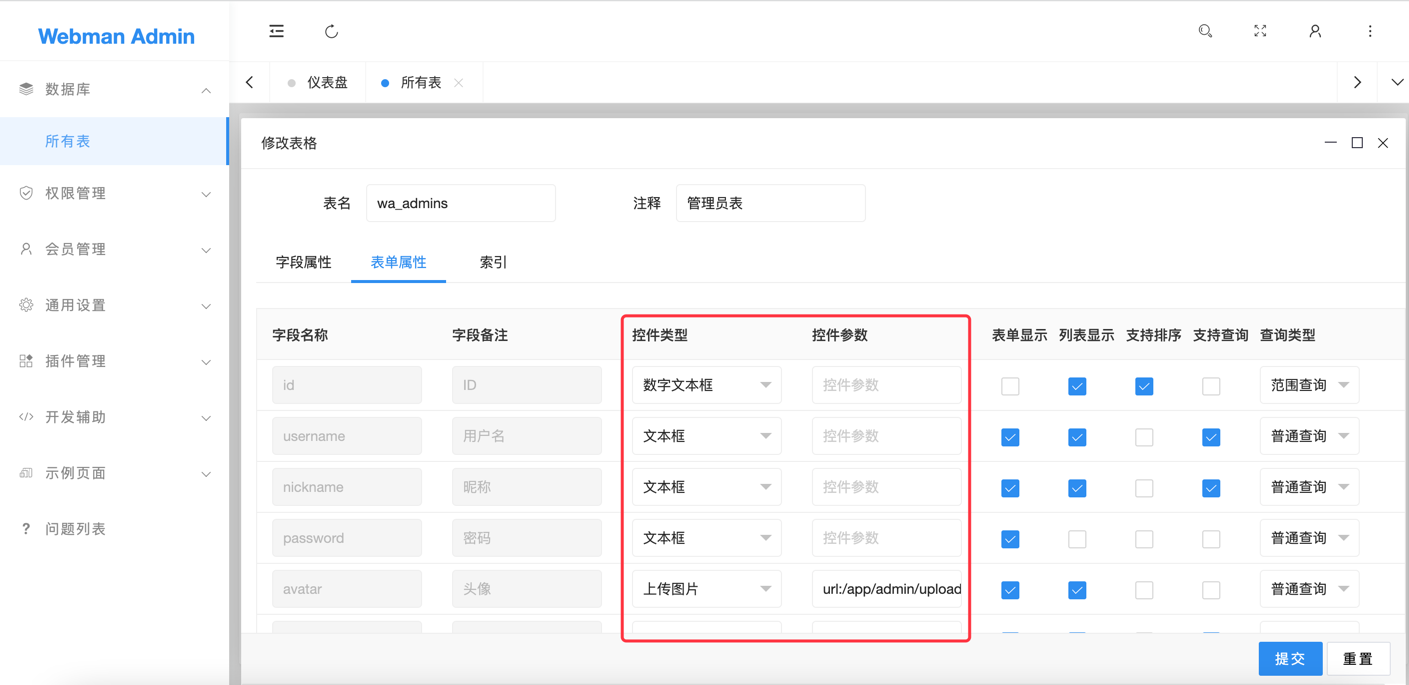Uncheck 支持查询 for username row
Image resolution: width=1409 pixels, height=685 pixels.
[1211, 437]
